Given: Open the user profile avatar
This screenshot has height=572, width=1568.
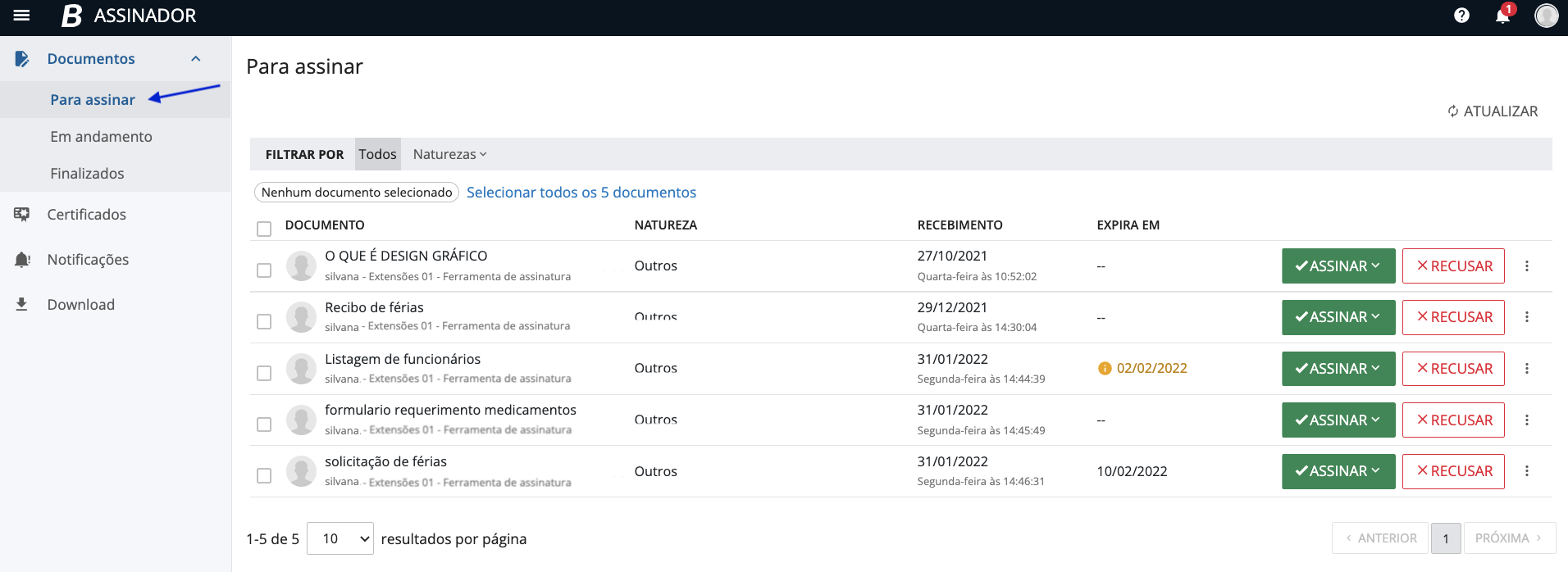Looking at the screenshot, I should 1546,16.
